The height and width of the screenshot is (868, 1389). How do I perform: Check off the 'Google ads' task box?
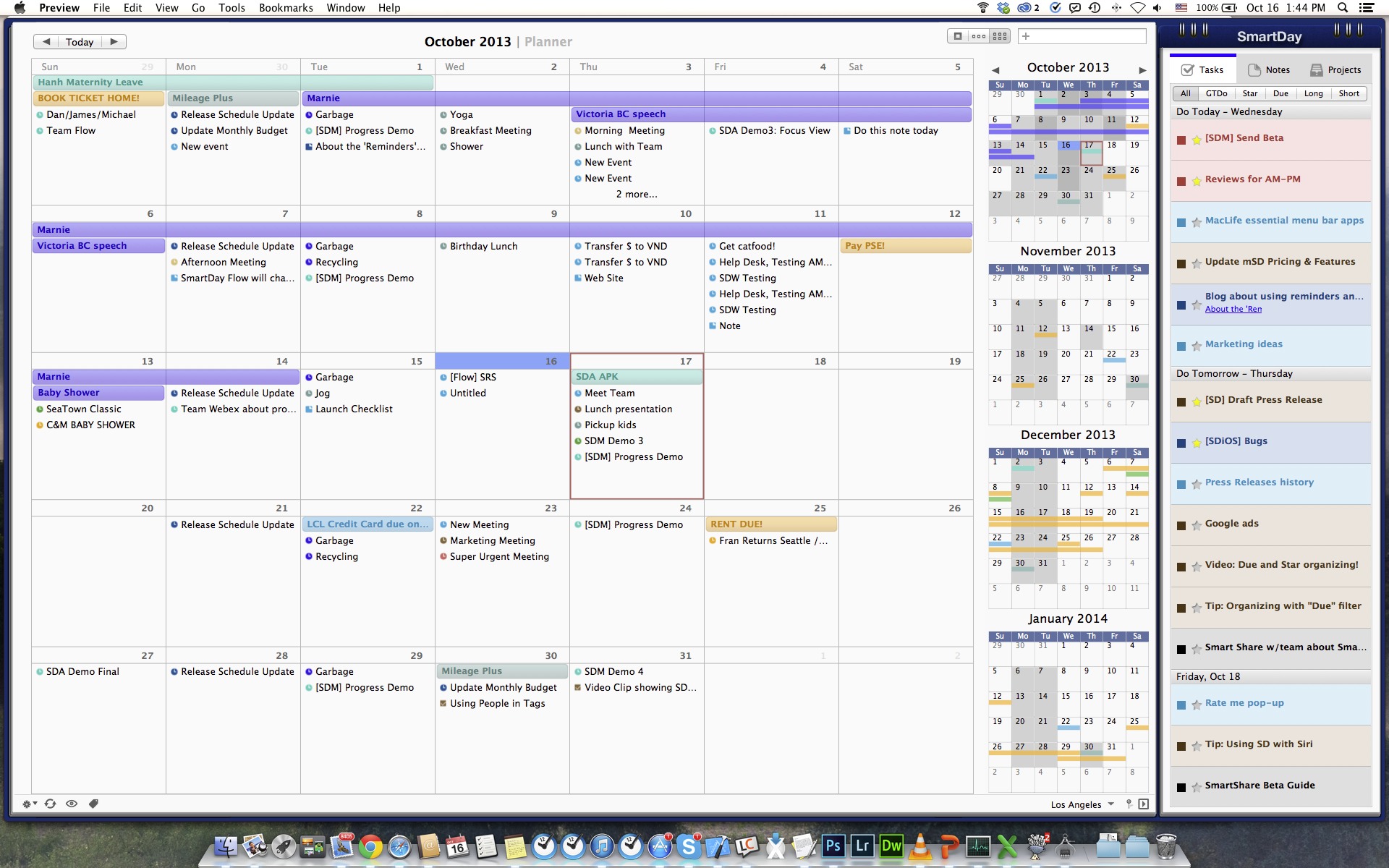(x=1181, y=526)
